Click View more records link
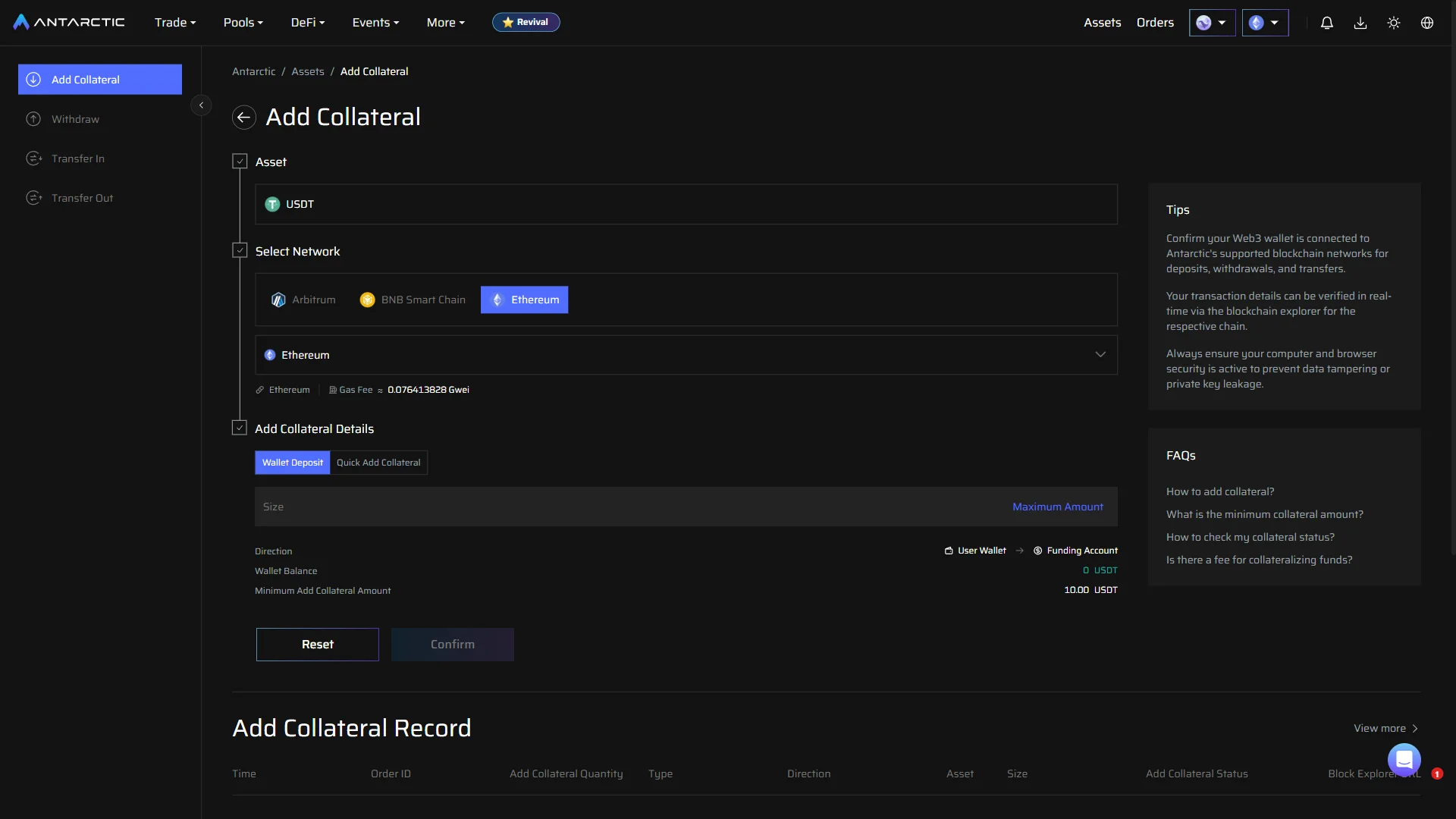 click(1386, 728)
